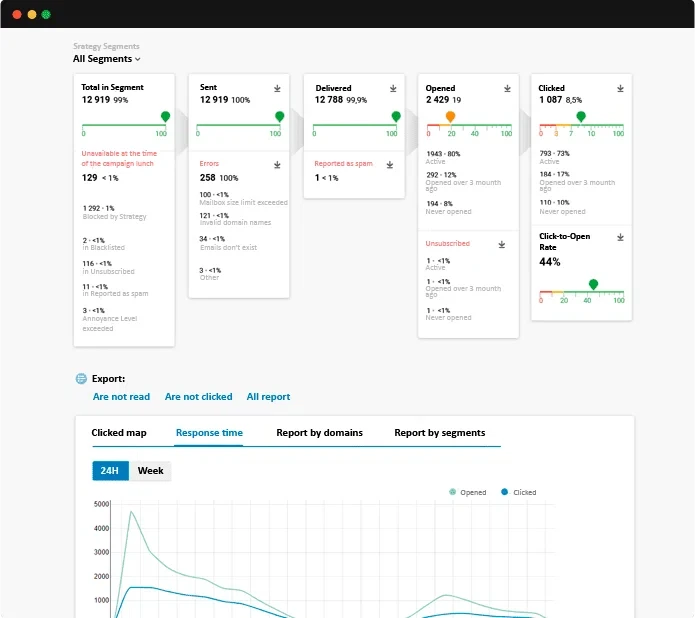Download the Opened card data
The height and width of the screenshot is (618, 695).
[x=507, y=88]
